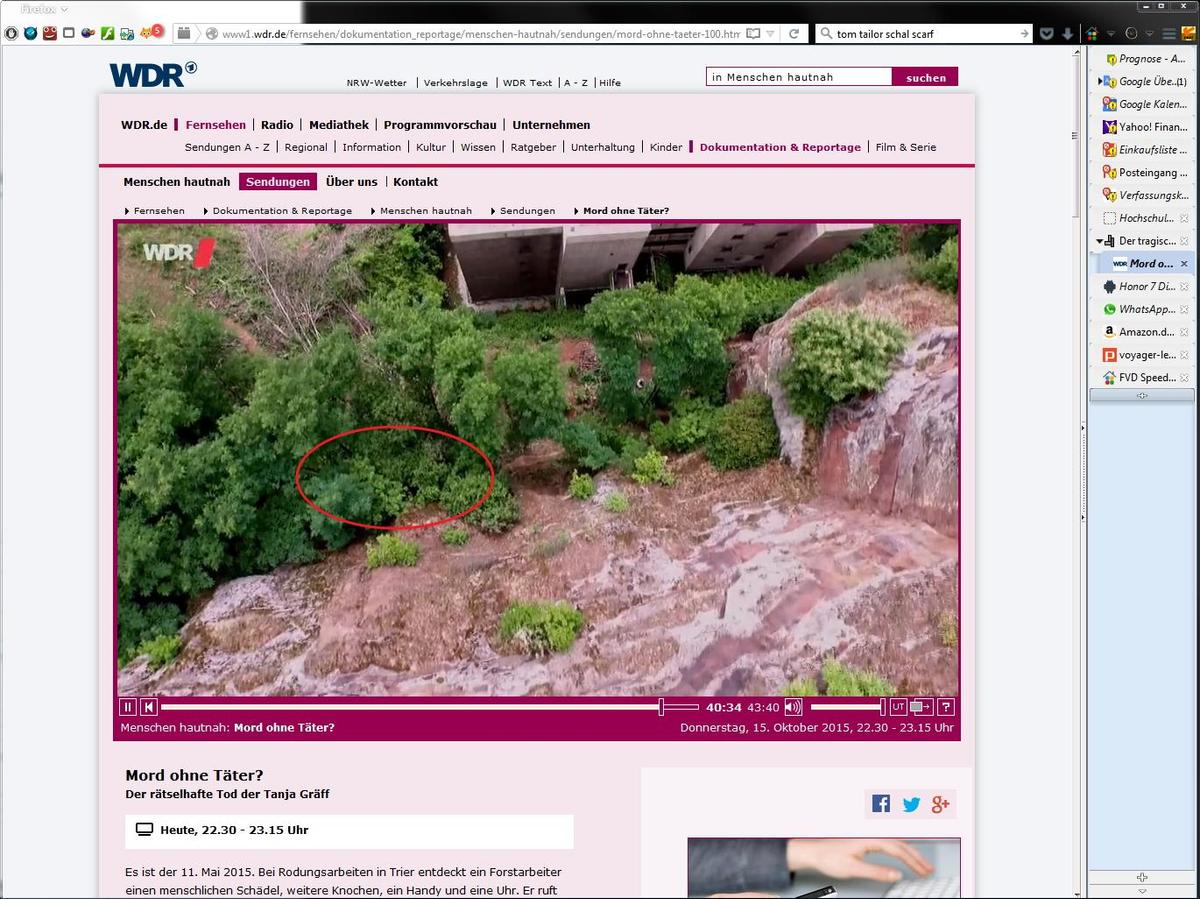Image resolution: width=1200 pixels, height=899 pixels.
Task: Mute the video via the speaker icon
Action: click(793, 707)
